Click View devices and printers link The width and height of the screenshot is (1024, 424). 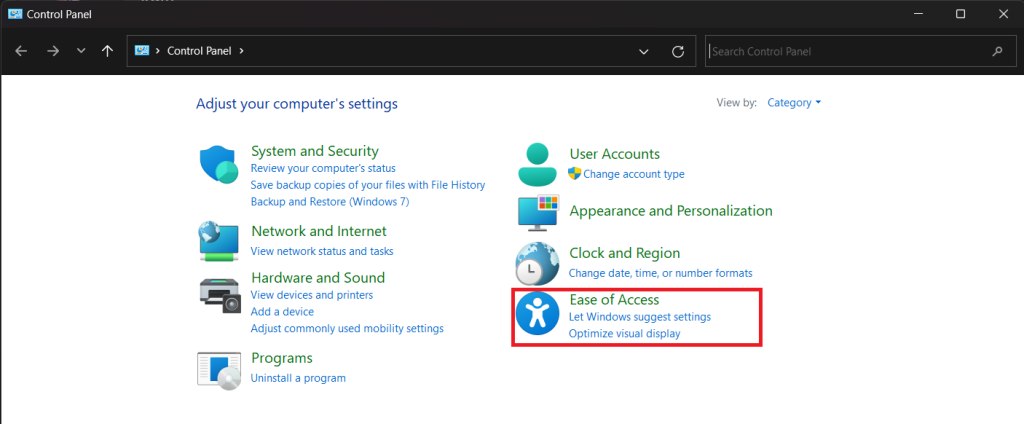click(312, 295)
